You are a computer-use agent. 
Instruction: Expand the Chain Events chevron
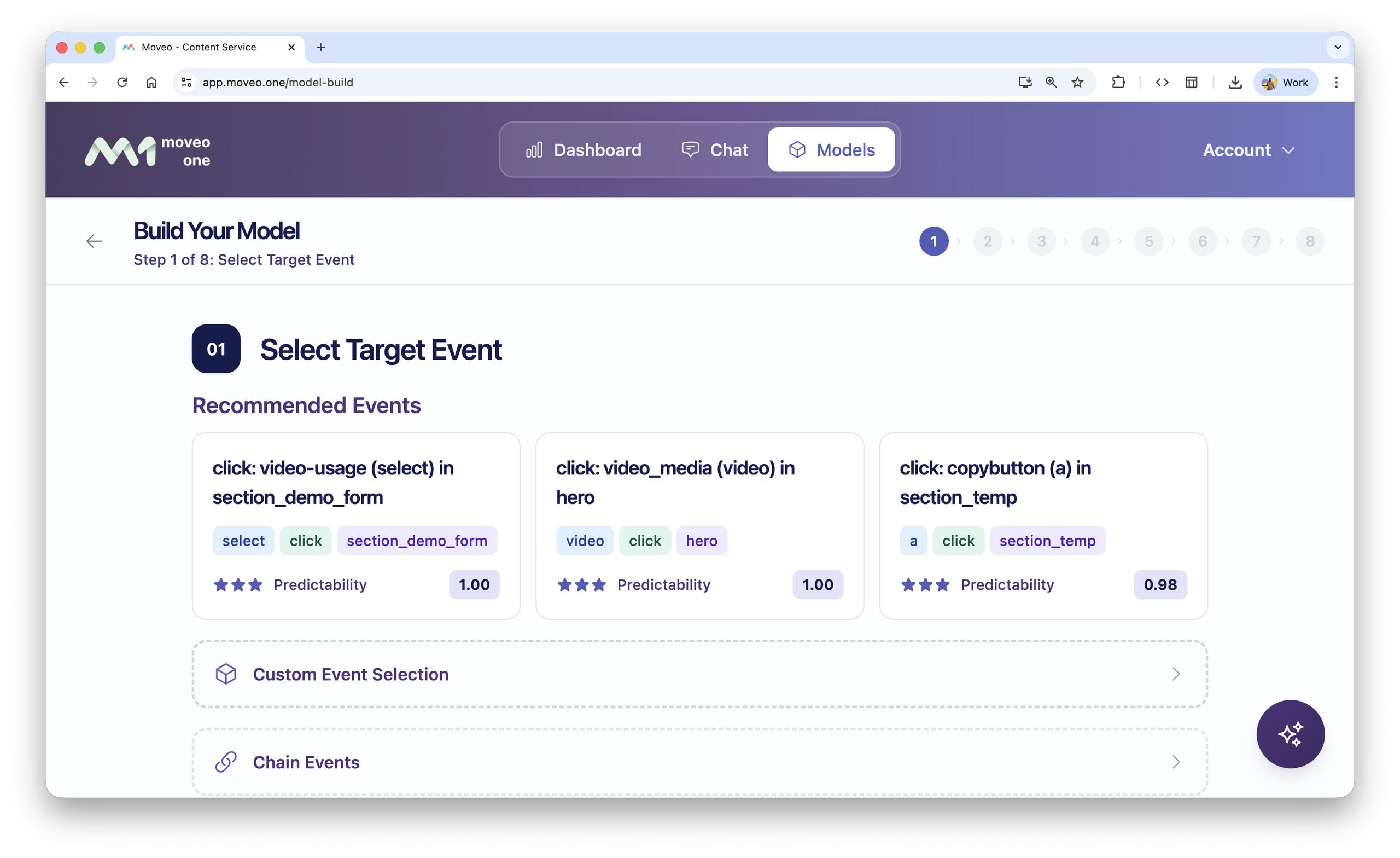point(1176,762)
